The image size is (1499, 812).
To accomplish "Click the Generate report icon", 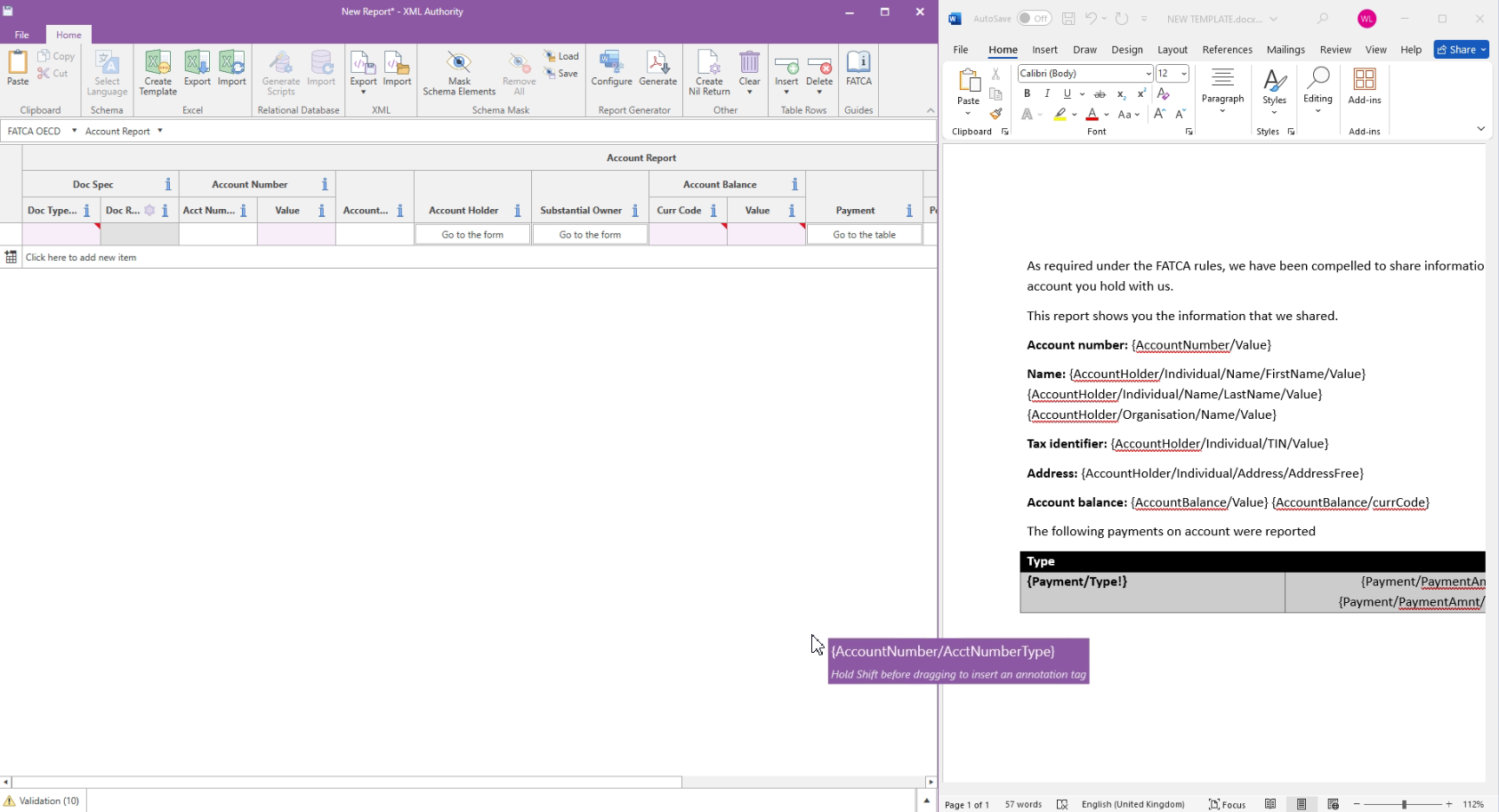I will pos(657,68).
